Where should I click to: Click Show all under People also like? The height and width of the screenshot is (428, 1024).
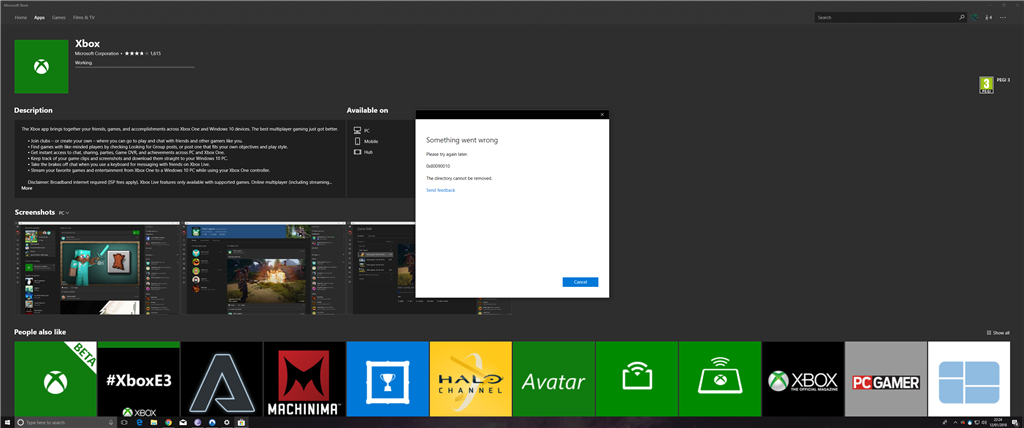[999, 333]
